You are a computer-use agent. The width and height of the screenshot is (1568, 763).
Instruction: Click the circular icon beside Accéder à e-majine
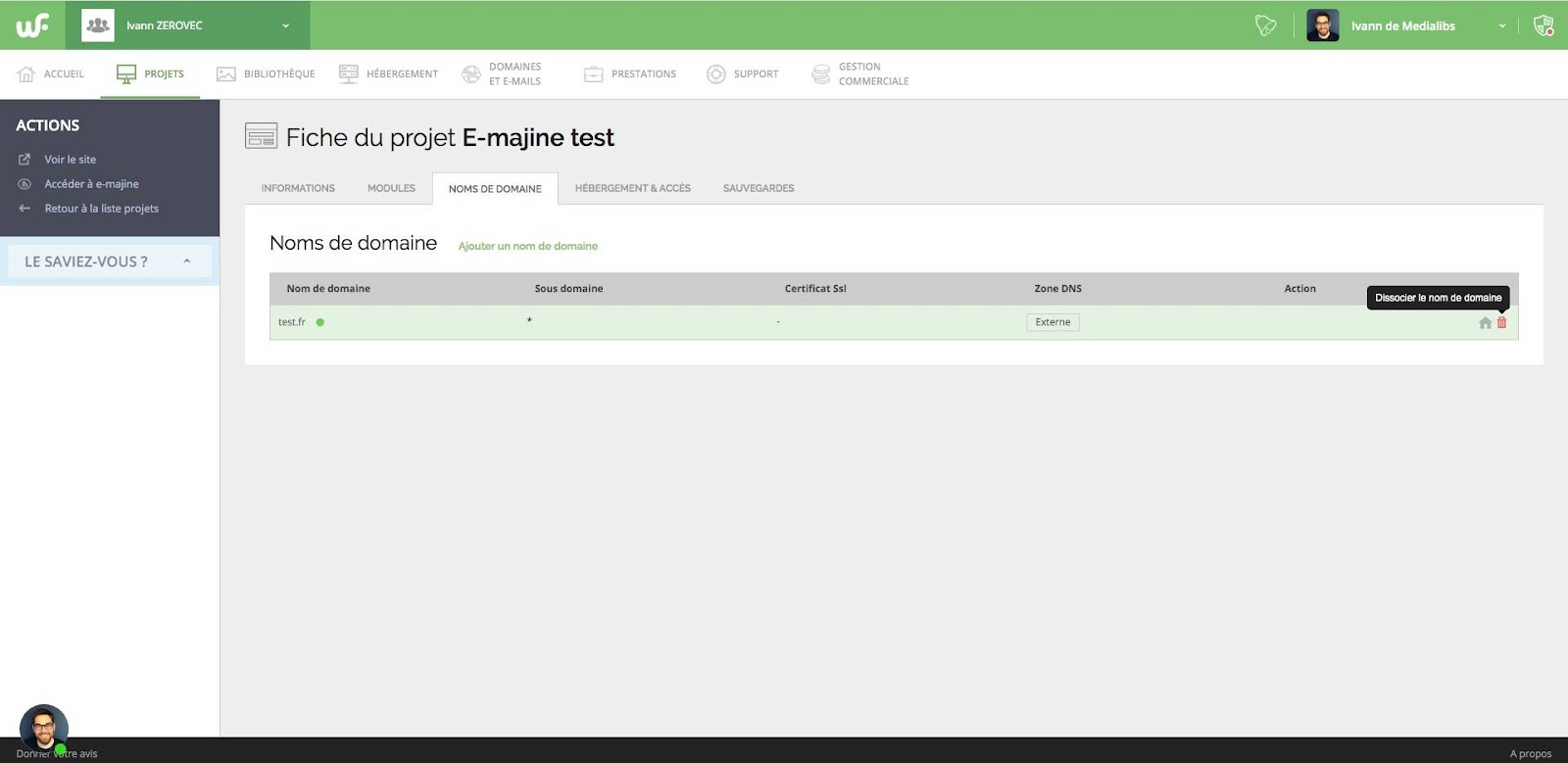tap(24, 184)
